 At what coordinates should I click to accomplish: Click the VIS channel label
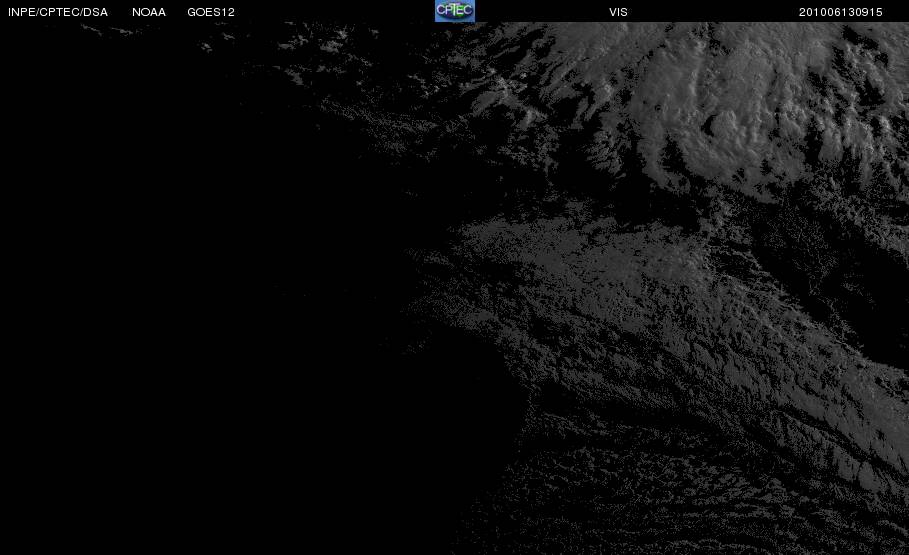pos(619,12)
